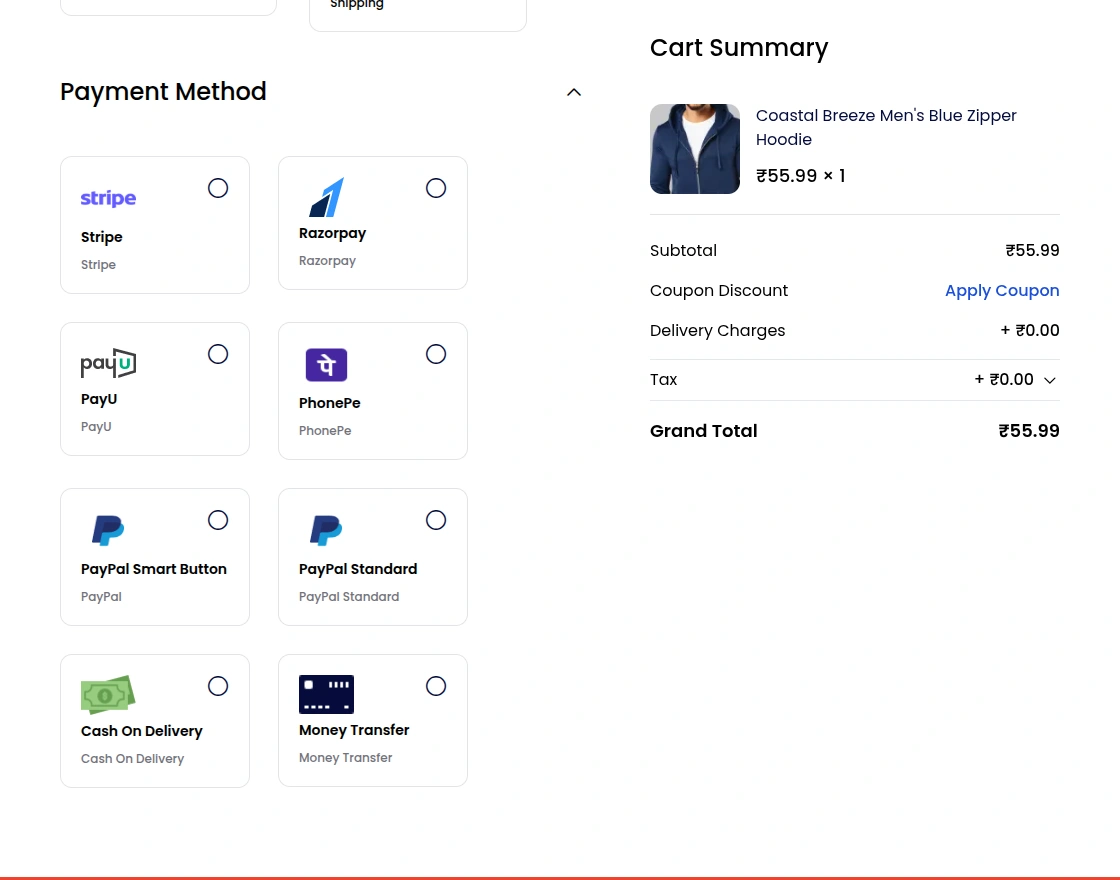The width and height of the screenshot is (1120, 880).
Task: Click the Coupon Discount label
Action: 719,291
